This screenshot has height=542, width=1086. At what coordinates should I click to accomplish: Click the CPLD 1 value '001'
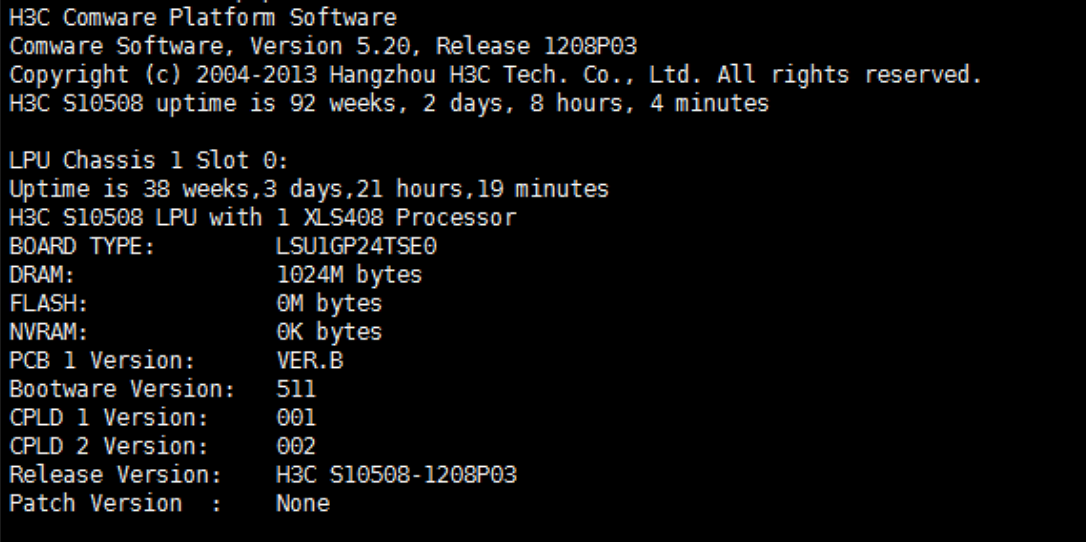coord(296,417)
